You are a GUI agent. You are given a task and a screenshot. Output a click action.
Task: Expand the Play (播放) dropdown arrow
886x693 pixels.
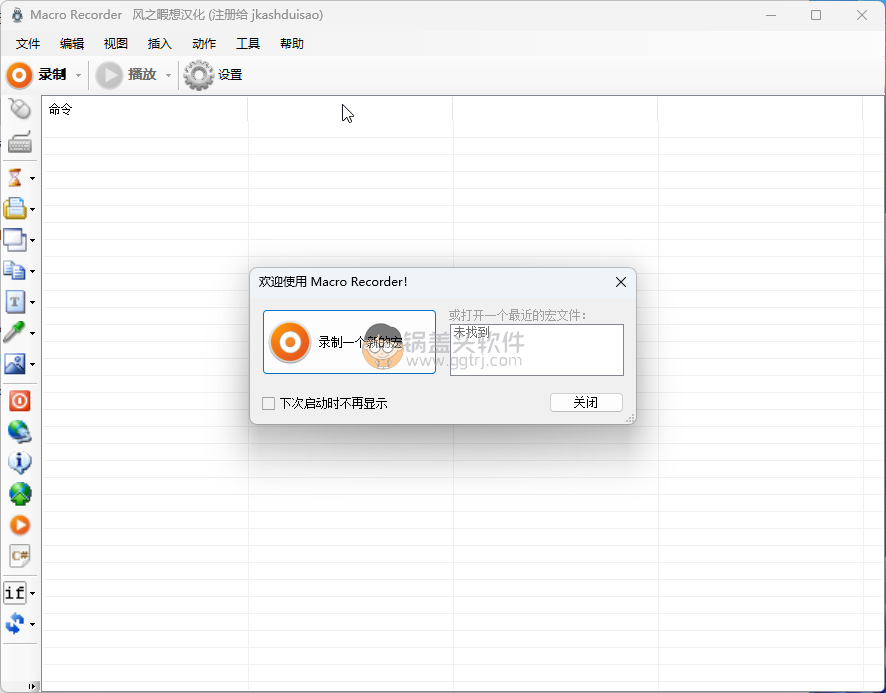[168, 75]
